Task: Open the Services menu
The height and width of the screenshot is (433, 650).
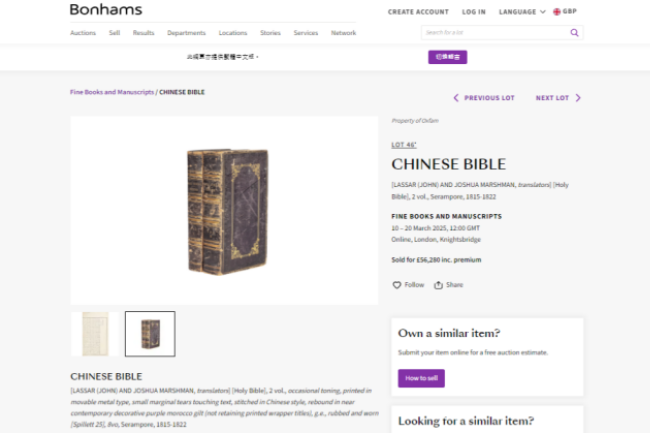Action: [306, 33]
